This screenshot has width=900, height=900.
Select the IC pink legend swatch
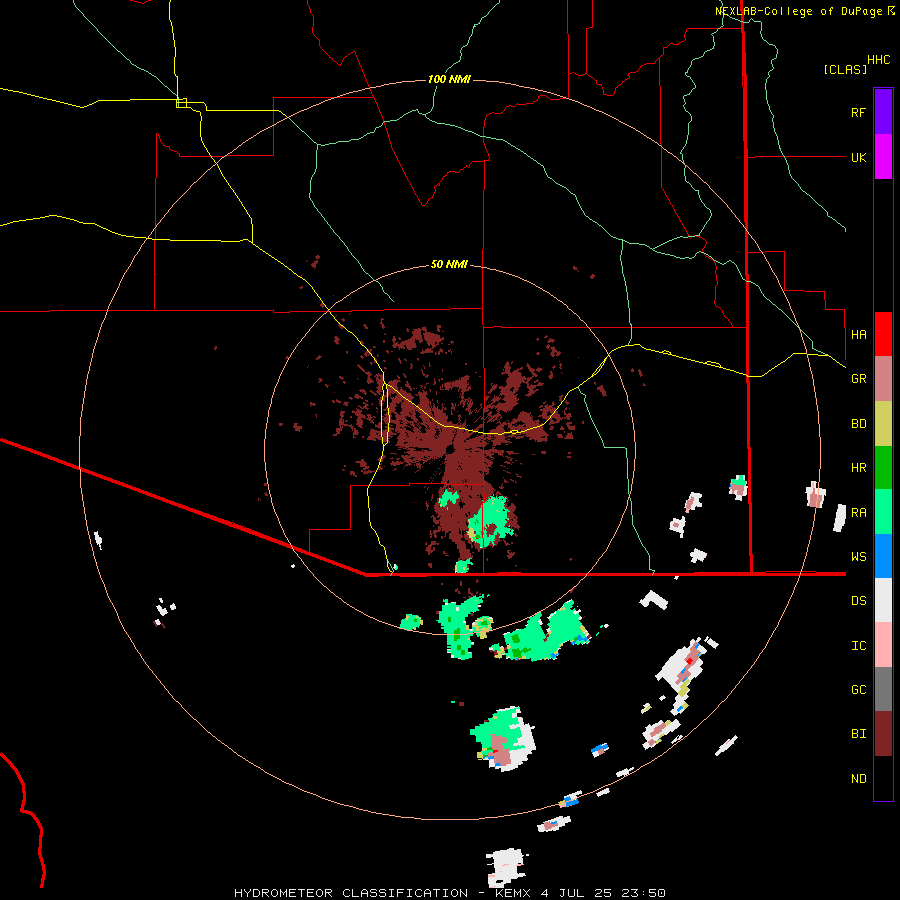(883, 645)
